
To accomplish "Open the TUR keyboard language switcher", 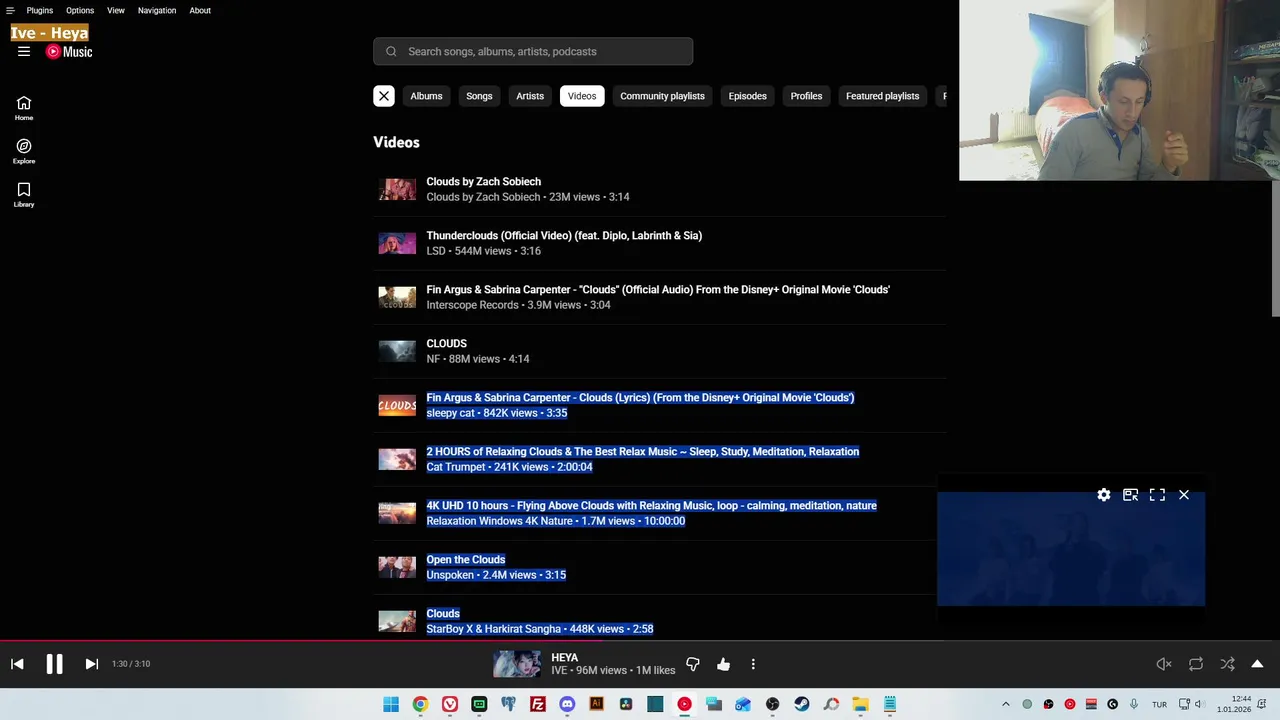I will 1159,705.
